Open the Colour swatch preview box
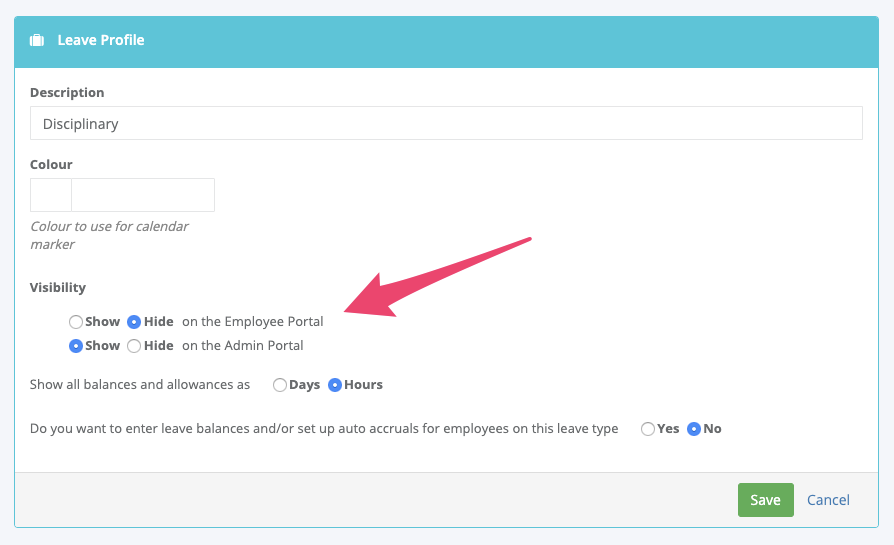Screen dimensions: 894x545 coord(51,195)
